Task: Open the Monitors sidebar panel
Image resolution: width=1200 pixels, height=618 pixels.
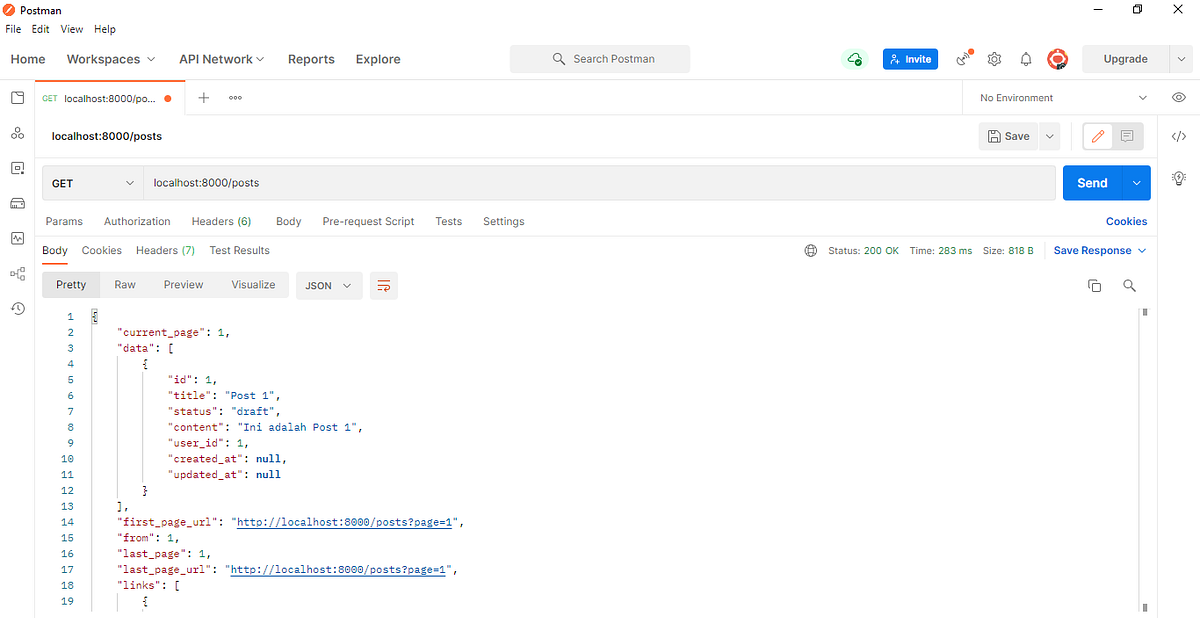Action: coord(17,238)
